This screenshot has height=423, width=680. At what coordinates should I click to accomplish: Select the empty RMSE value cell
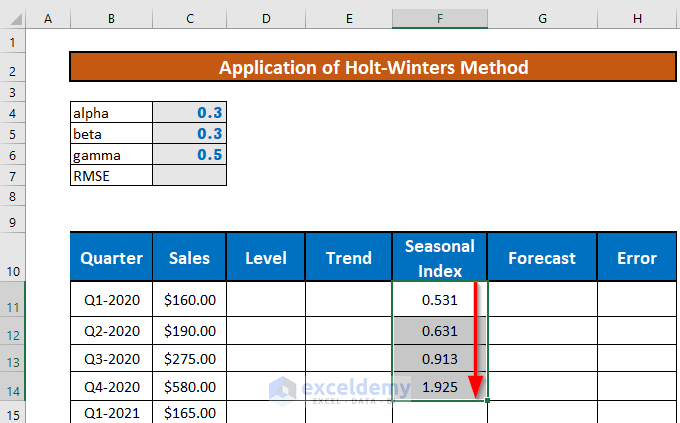(x=190, y=176)
